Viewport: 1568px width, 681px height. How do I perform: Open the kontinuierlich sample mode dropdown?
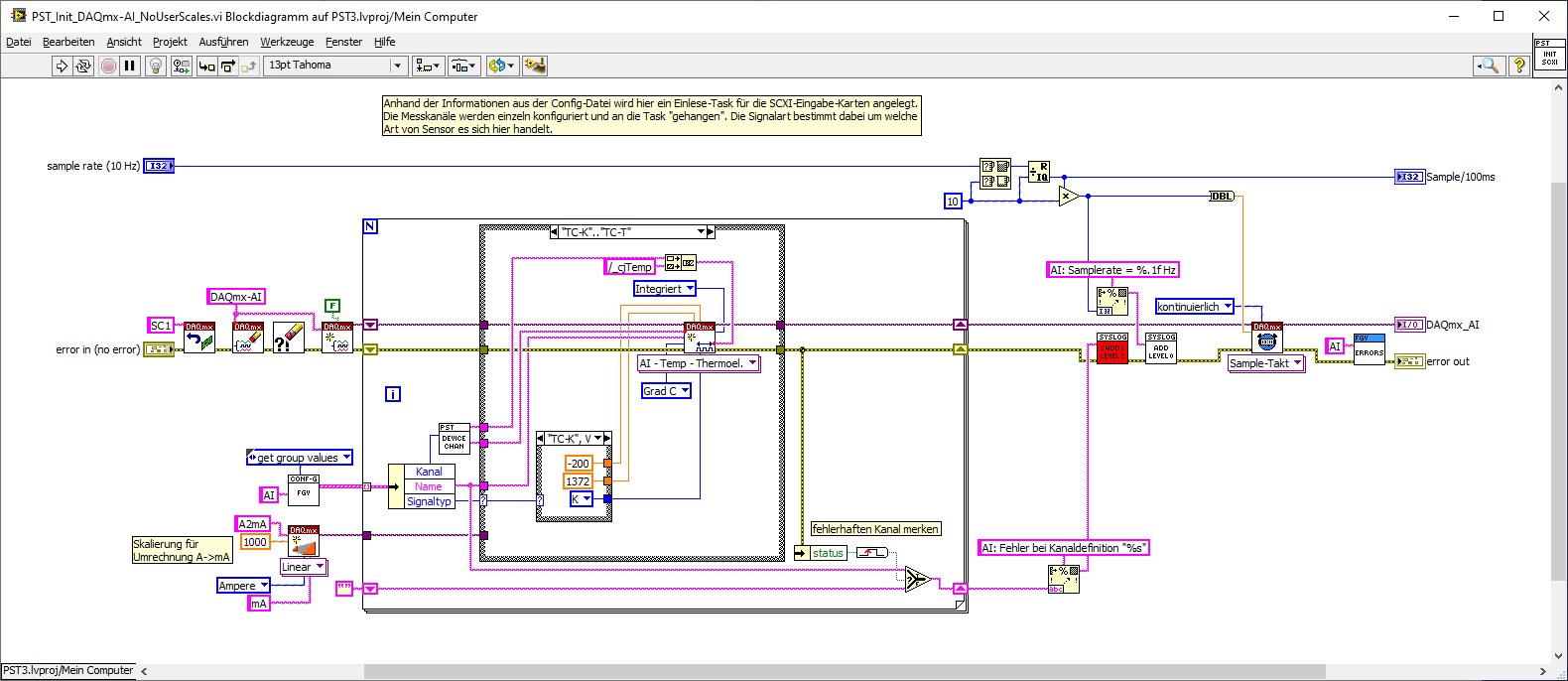click(1228, 307)
